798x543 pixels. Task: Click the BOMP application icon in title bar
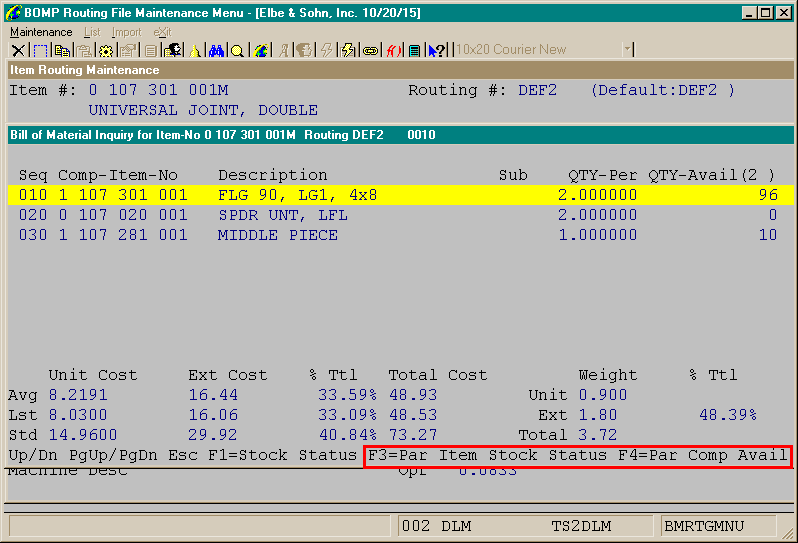[13, 12]
